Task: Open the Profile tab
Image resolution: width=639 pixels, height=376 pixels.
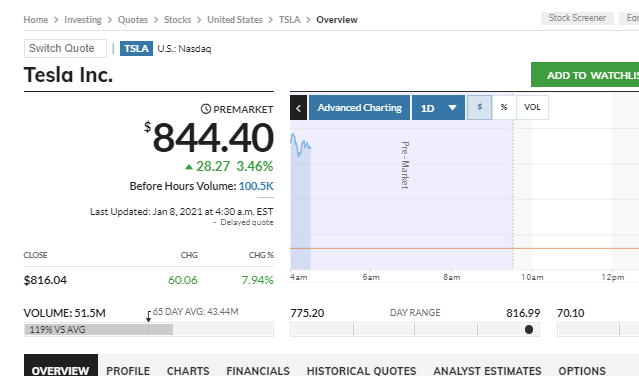Action: coord(128,371)
